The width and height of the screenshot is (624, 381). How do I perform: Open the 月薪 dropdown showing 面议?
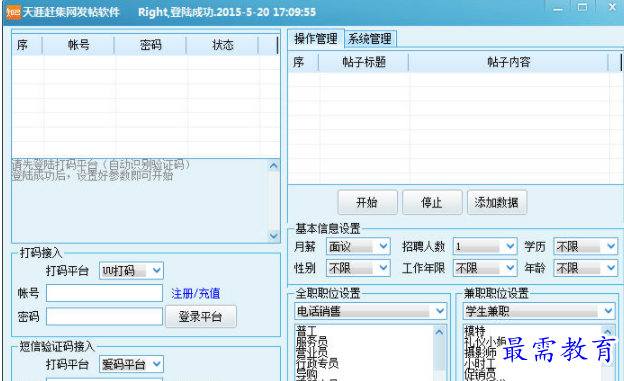tap(358, 246)
